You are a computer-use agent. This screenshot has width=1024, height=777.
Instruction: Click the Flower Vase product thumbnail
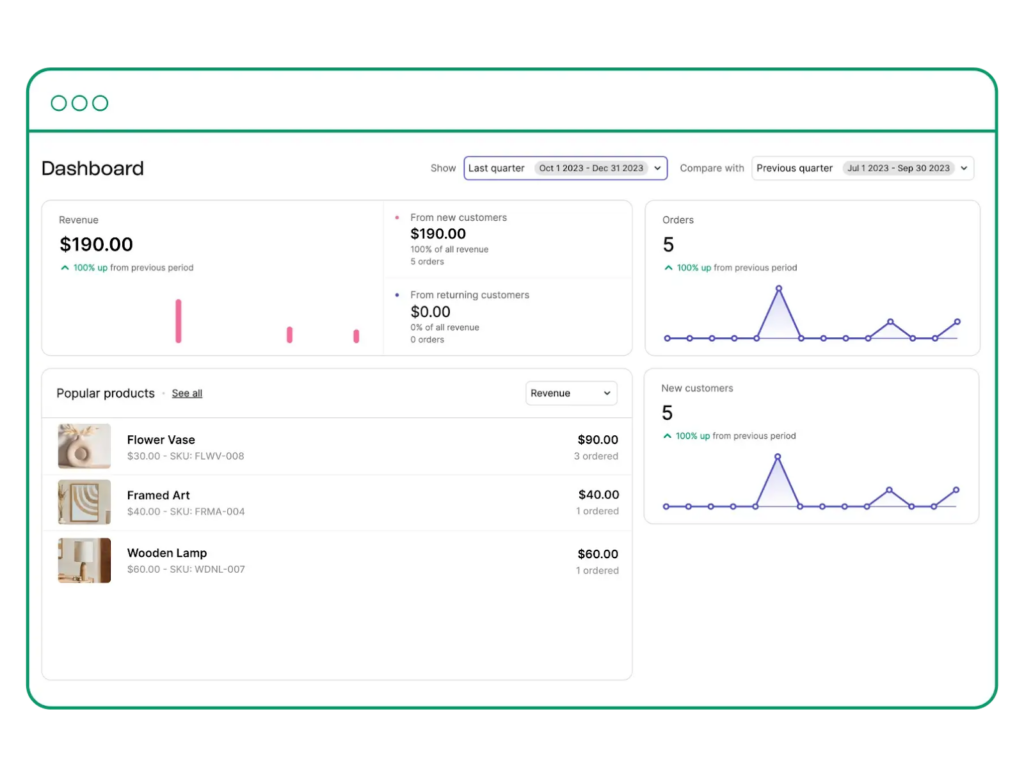[84, 445]
